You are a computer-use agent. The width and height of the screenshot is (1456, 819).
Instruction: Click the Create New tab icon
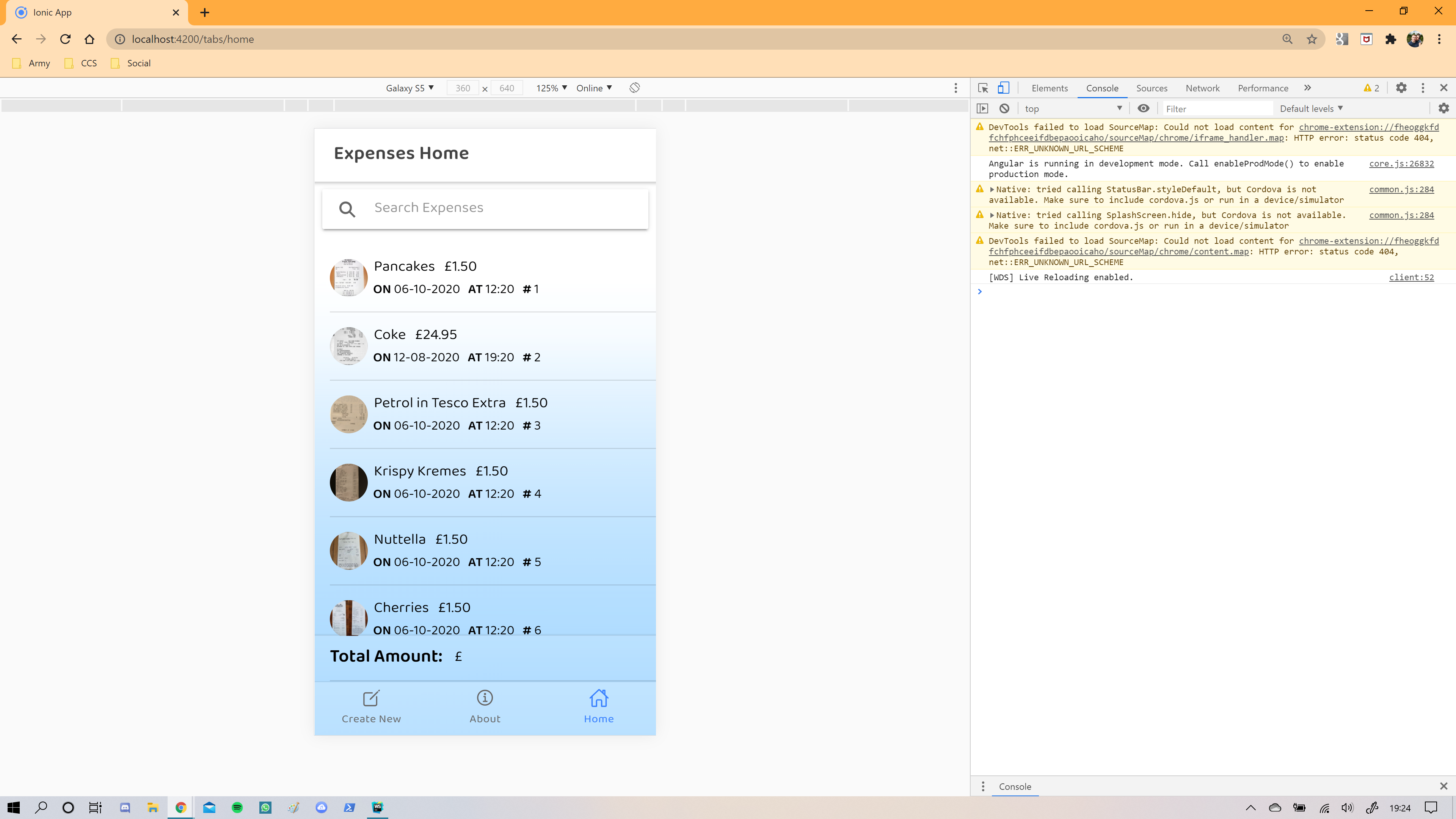coord(371,698)
